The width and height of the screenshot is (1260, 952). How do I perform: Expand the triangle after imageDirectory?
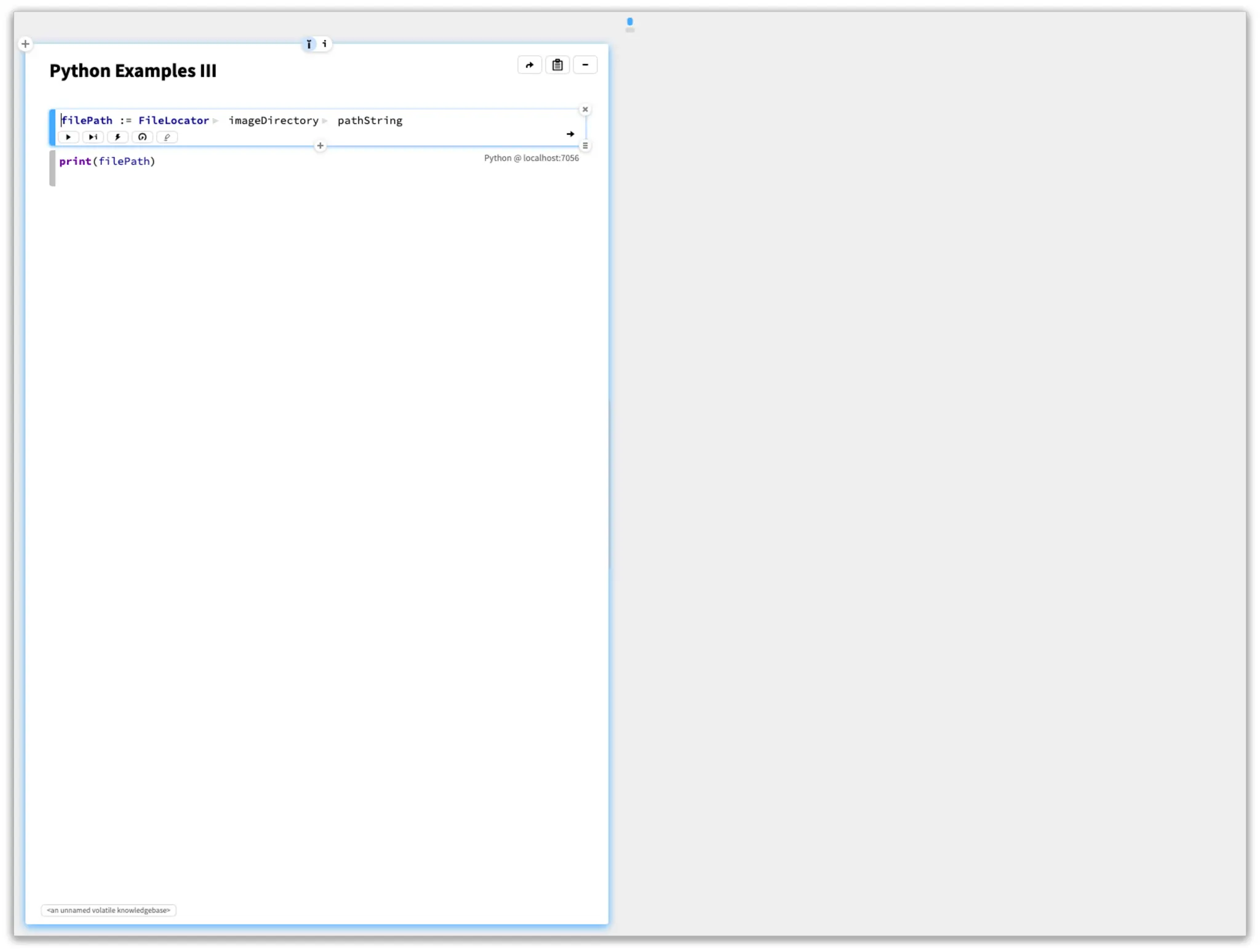325,121
